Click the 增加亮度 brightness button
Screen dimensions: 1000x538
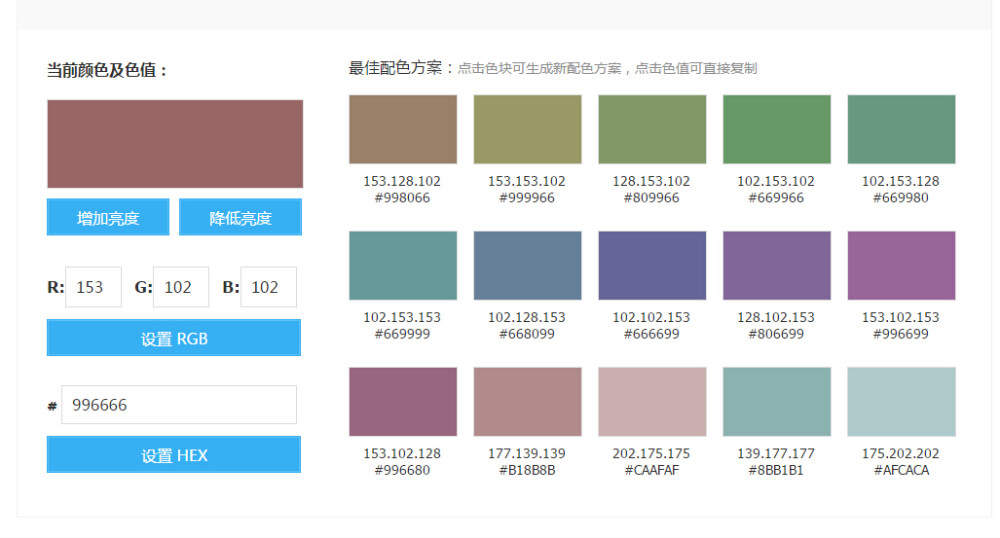point(108,218)
